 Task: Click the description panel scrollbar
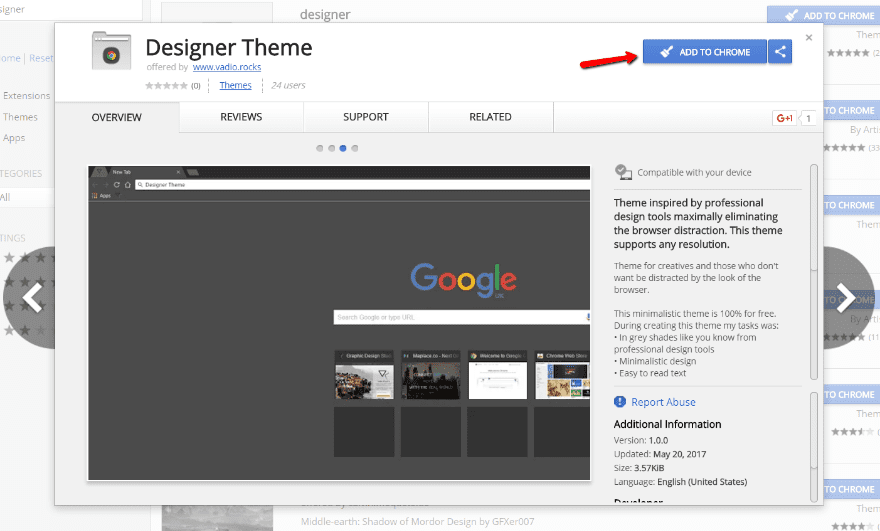tap(814, 272)
